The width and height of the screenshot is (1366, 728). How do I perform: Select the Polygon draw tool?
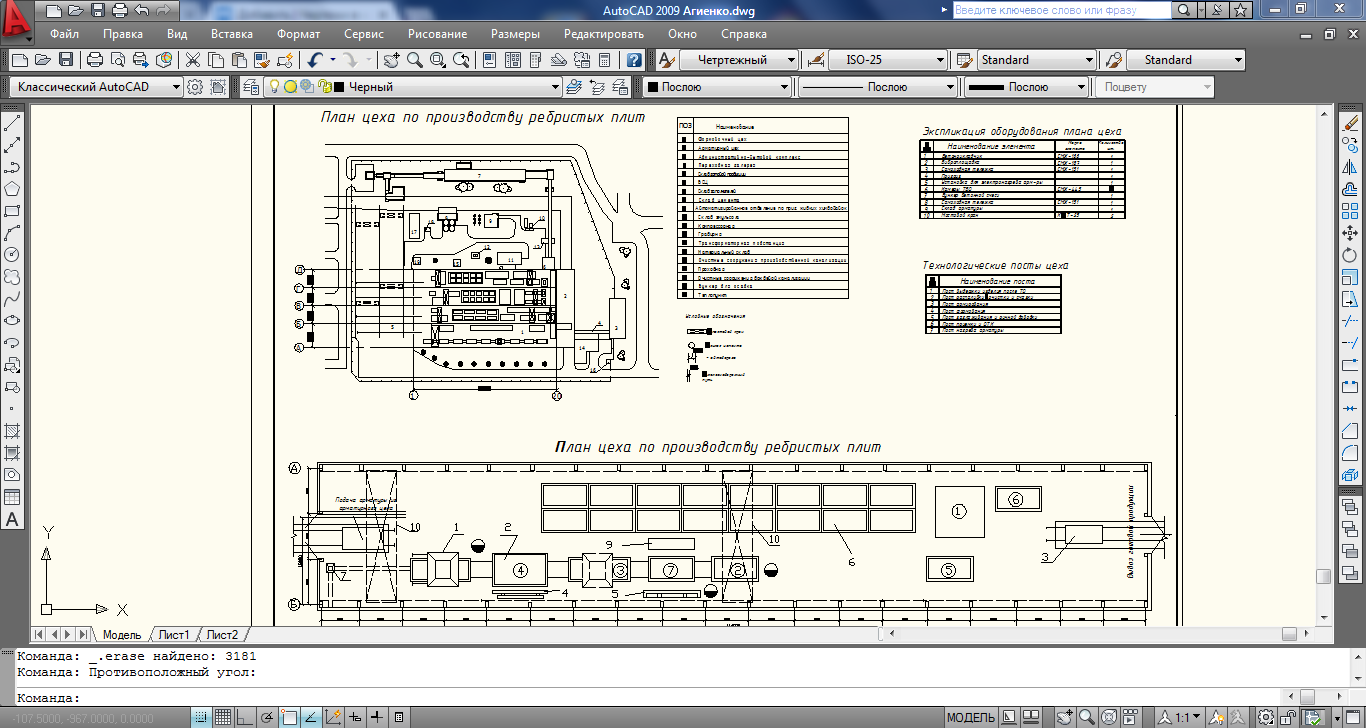tap(13, 188)
